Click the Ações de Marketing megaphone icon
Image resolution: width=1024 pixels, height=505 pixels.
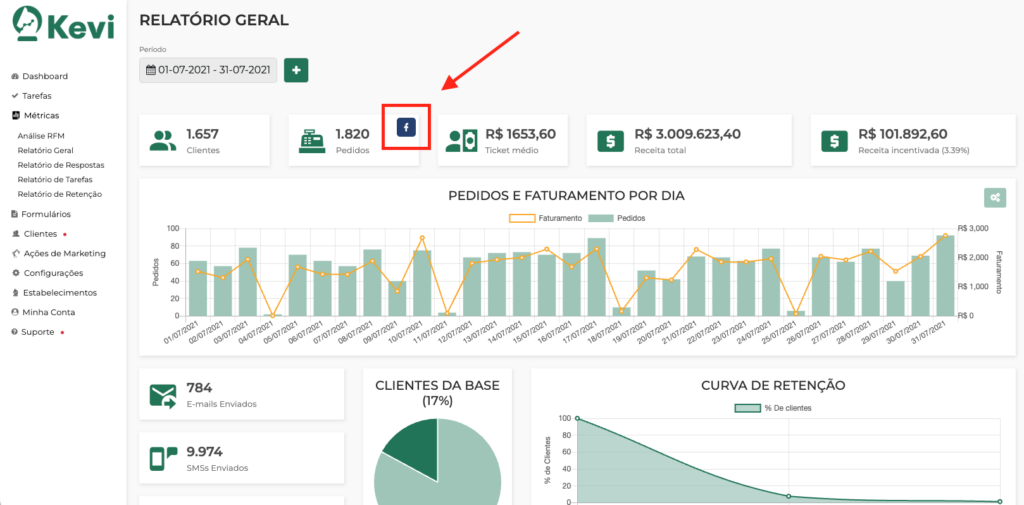tap(16, 253)
